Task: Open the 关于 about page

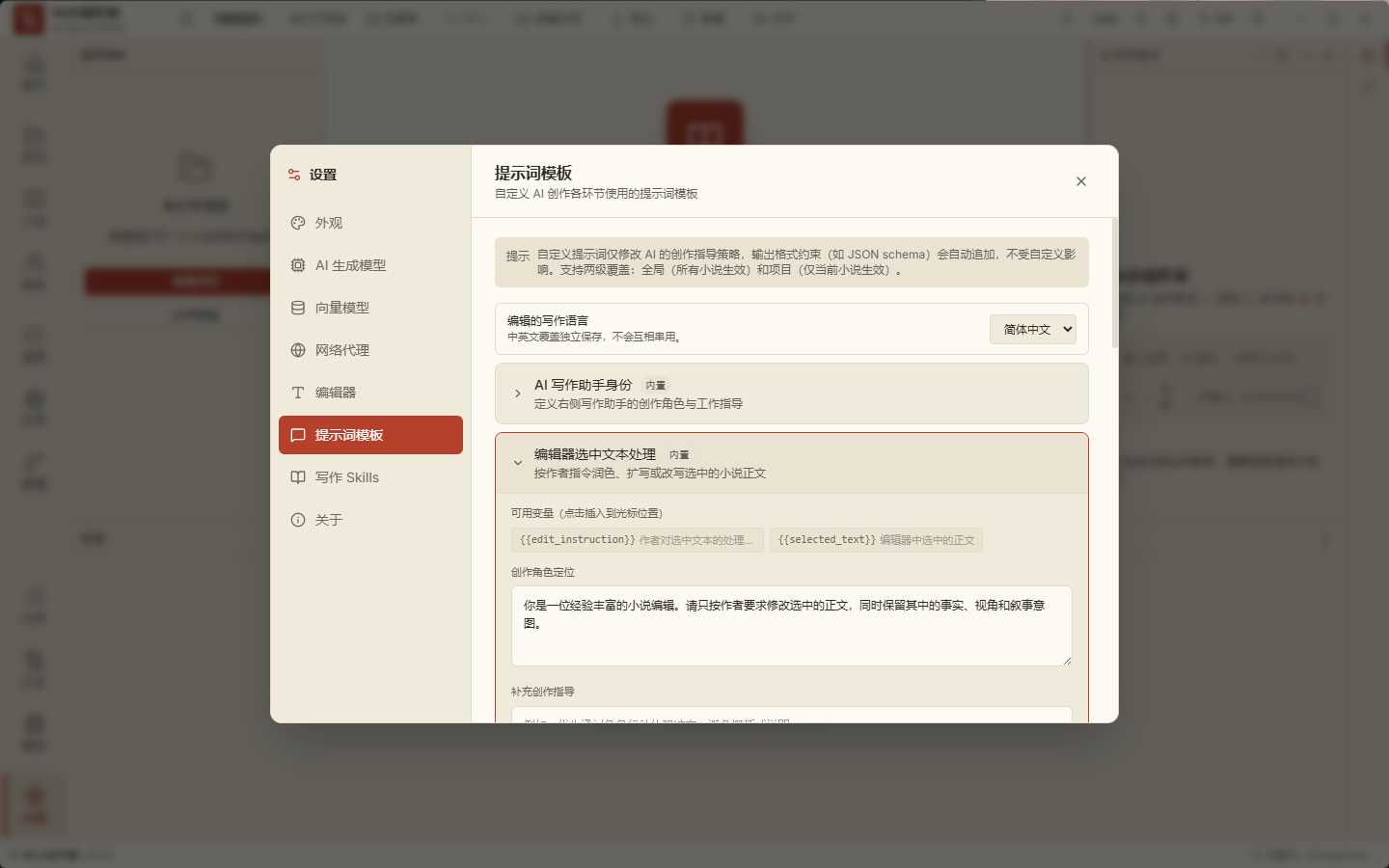Action: 370,520
